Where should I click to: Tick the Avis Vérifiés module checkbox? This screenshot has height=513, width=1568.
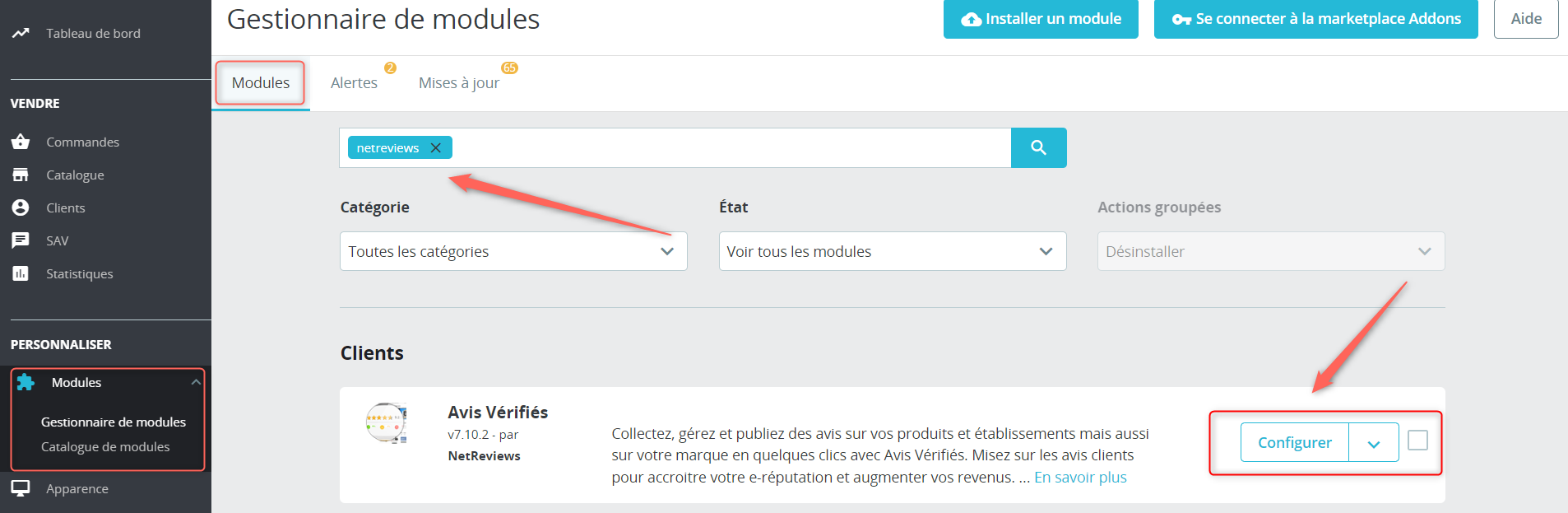coord(1417,441)
